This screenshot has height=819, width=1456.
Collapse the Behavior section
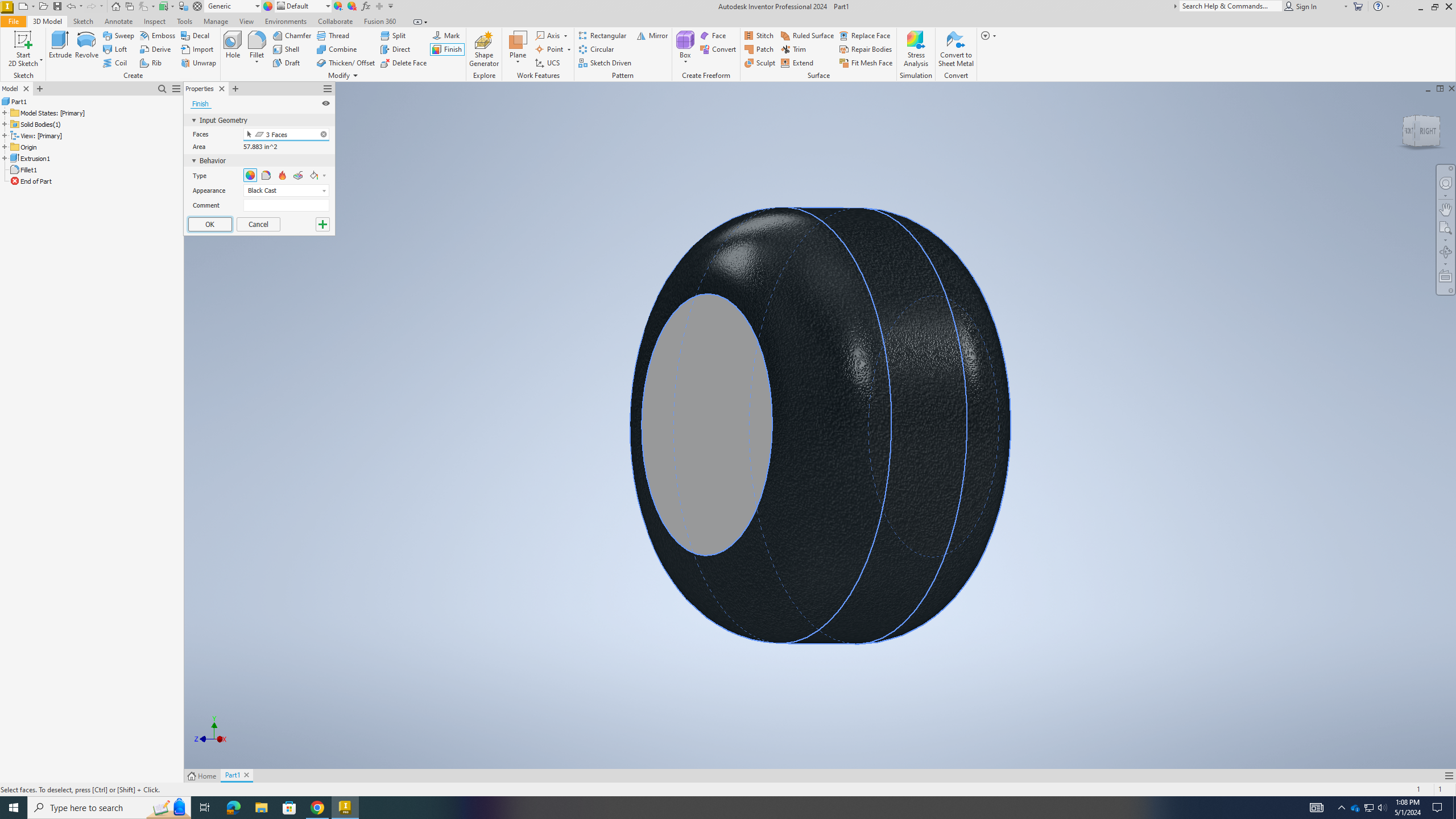[194, 161]
